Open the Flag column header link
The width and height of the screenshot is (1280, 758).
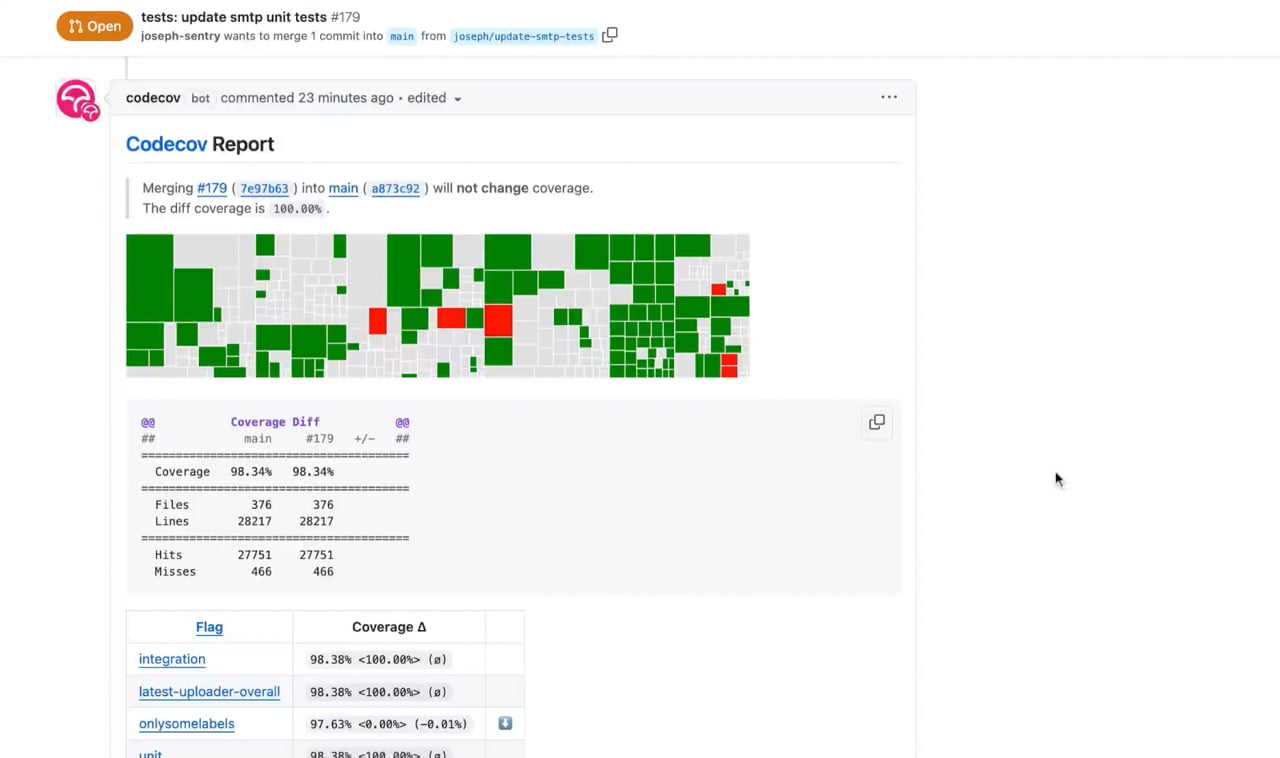point(209,627)
